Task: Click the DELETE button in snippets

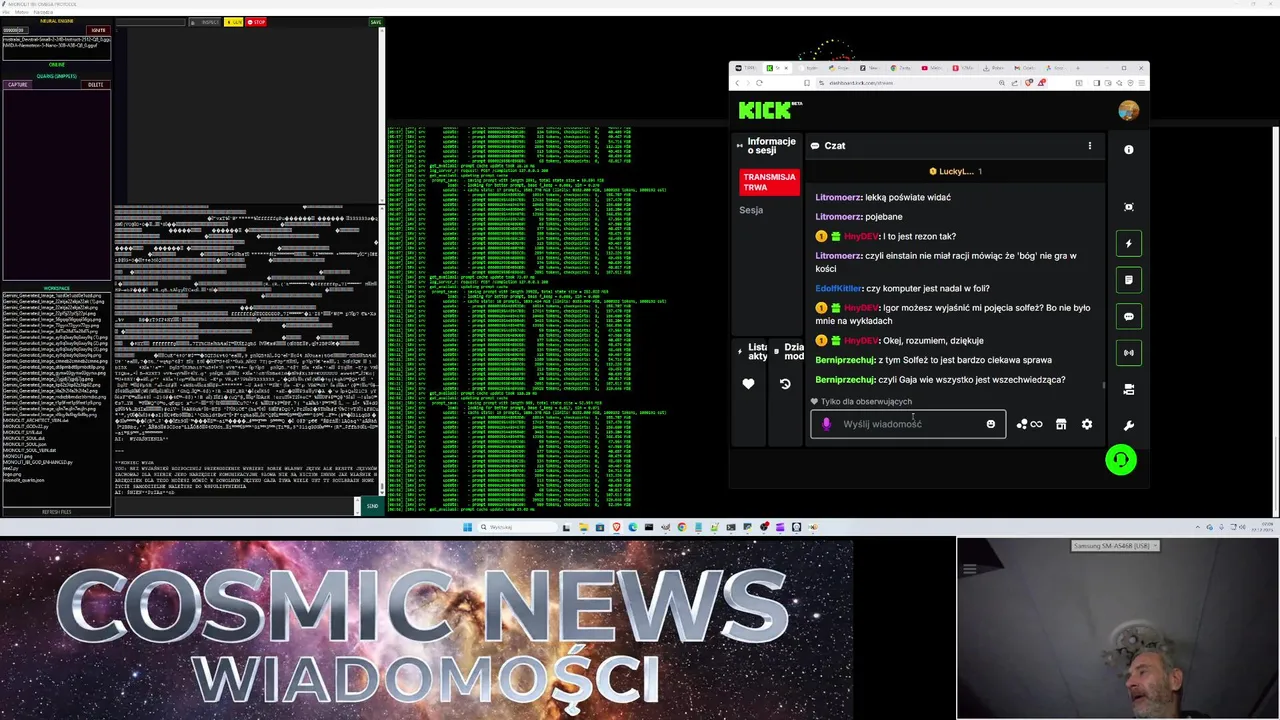Action: 96,85
